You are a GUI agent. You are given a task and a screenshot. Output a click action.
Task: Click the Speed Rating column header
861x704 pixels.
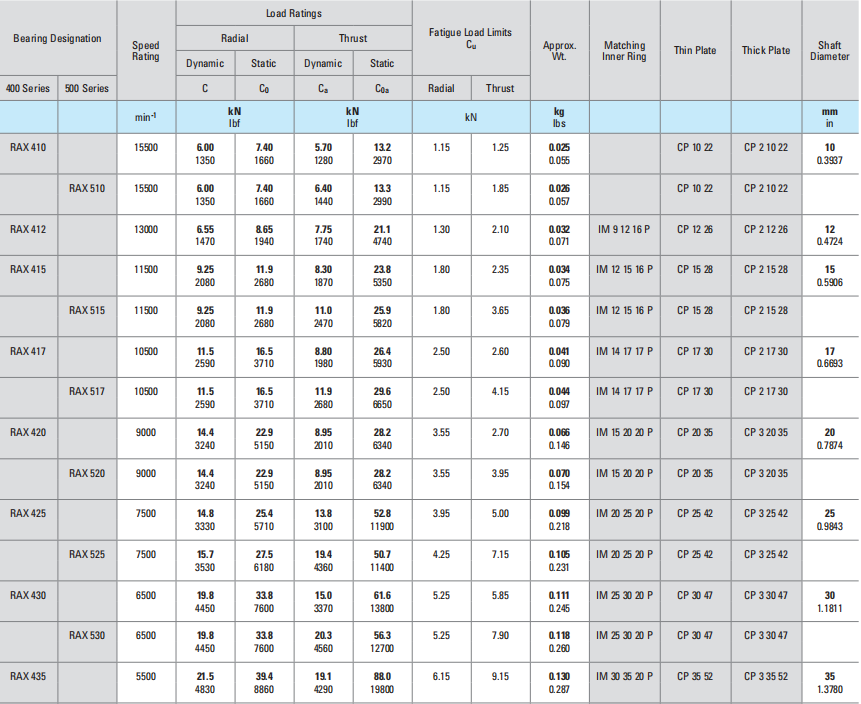pyautogui.click(x=145, y=51)
